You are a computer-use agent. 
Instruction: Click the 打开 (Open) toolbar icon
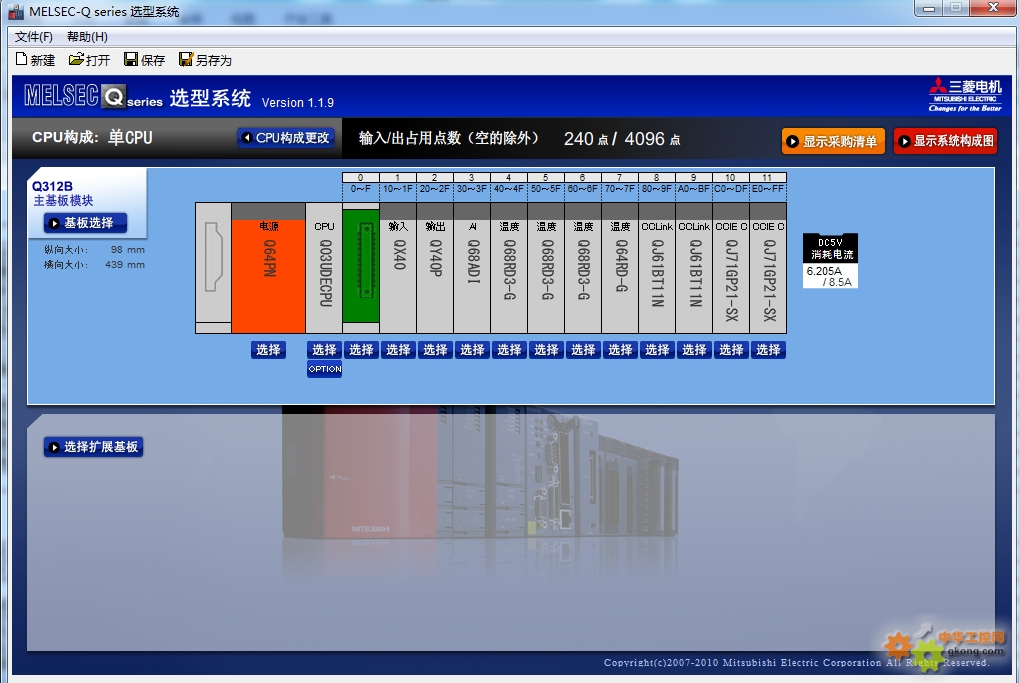(x=89, y=60)
